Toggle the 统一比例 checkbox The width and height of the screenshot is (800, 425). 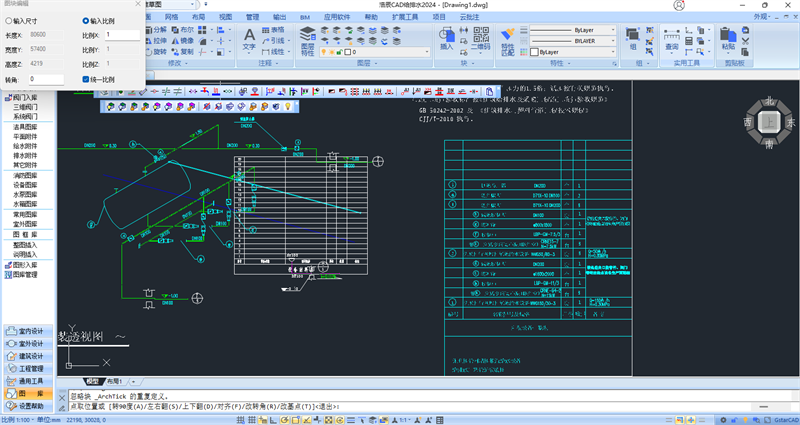(x=86, y=78)
